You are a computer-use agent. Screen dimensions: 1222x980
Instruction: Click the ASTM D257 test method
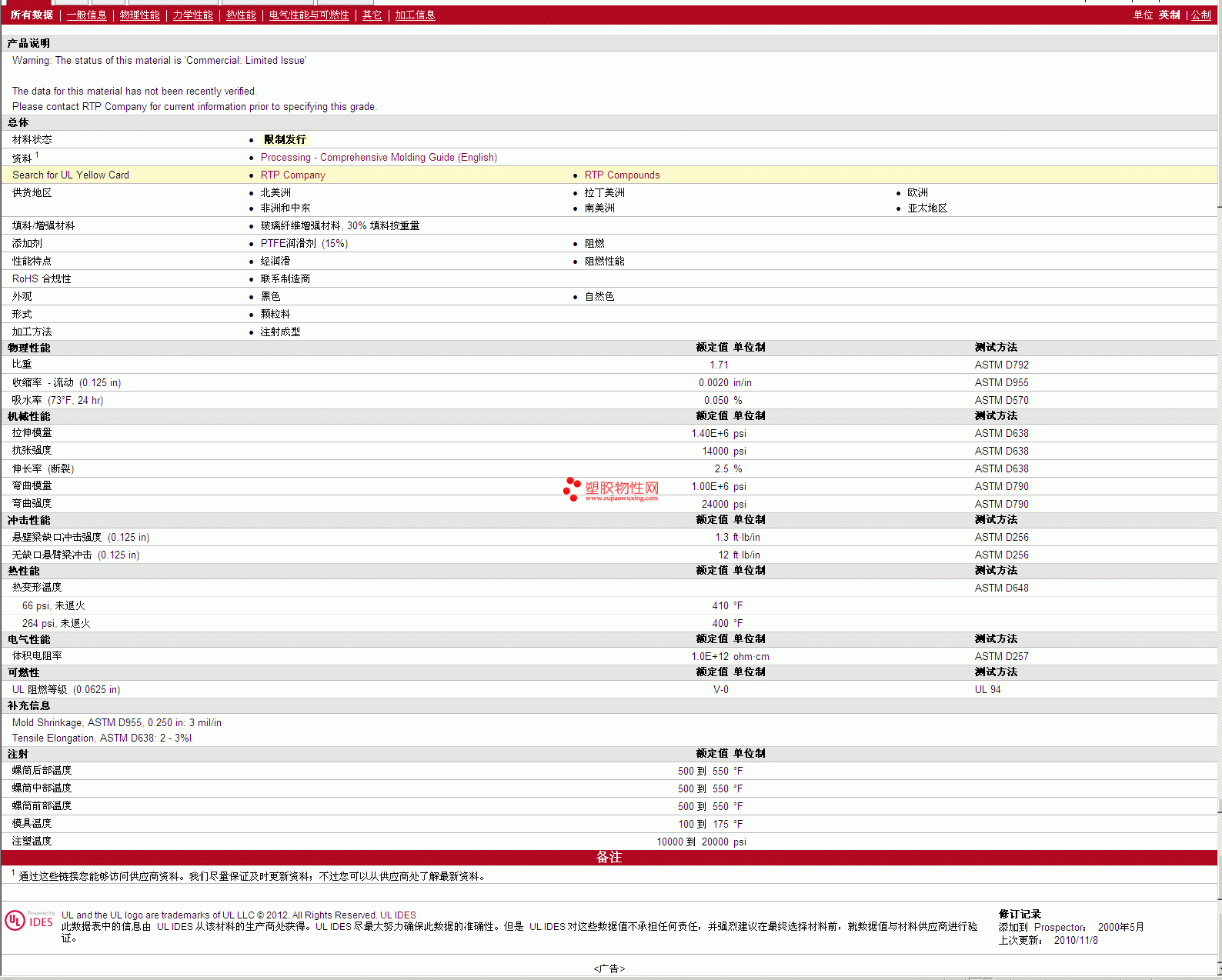(1001, 657)
